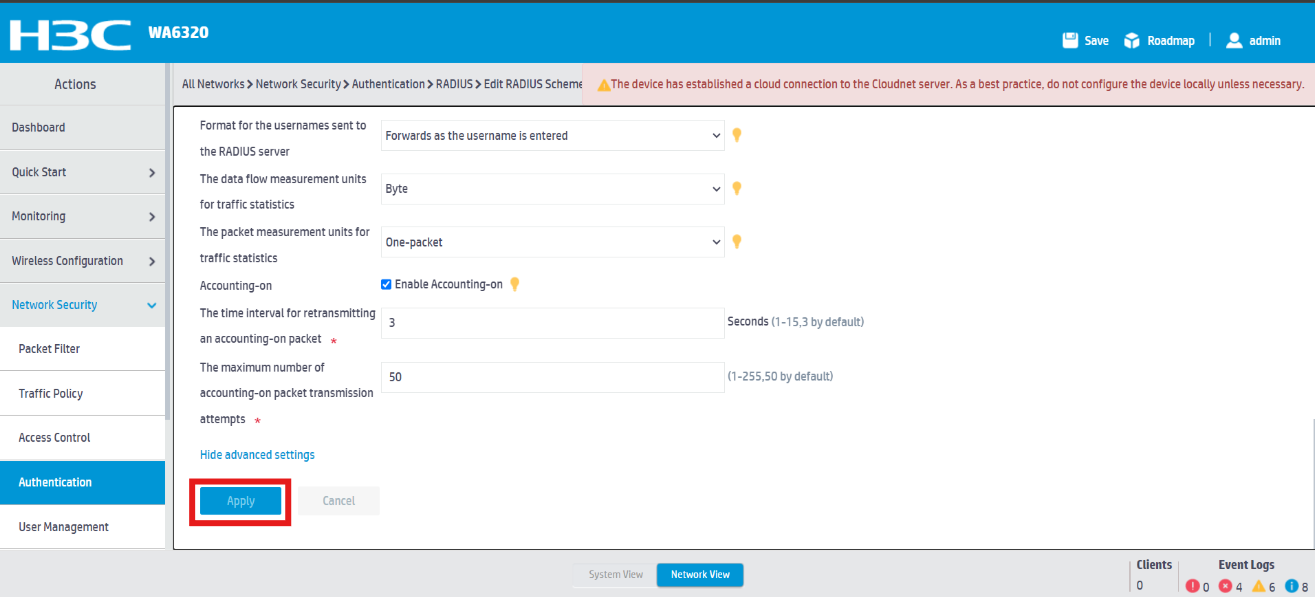Click the Apply button

click(240, 501)
